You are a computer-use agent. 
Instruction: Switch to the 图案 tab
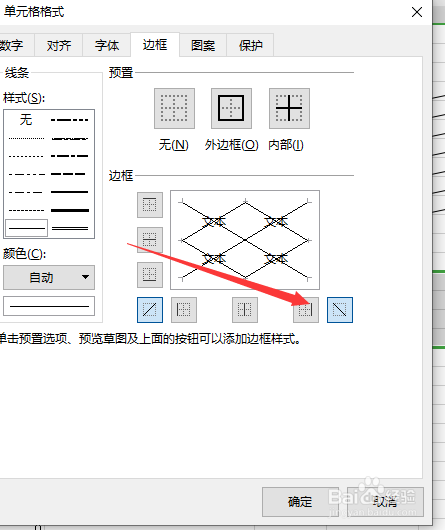(203, 45)
